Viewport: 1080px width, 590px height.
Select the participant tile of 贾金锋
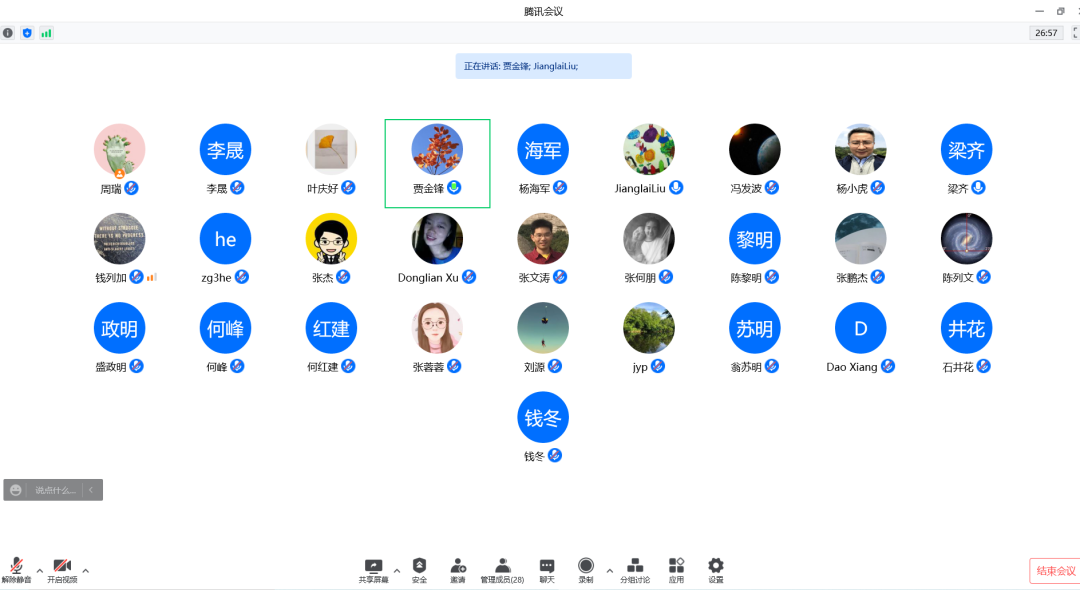pyautogui.click(x=437, y=163)
